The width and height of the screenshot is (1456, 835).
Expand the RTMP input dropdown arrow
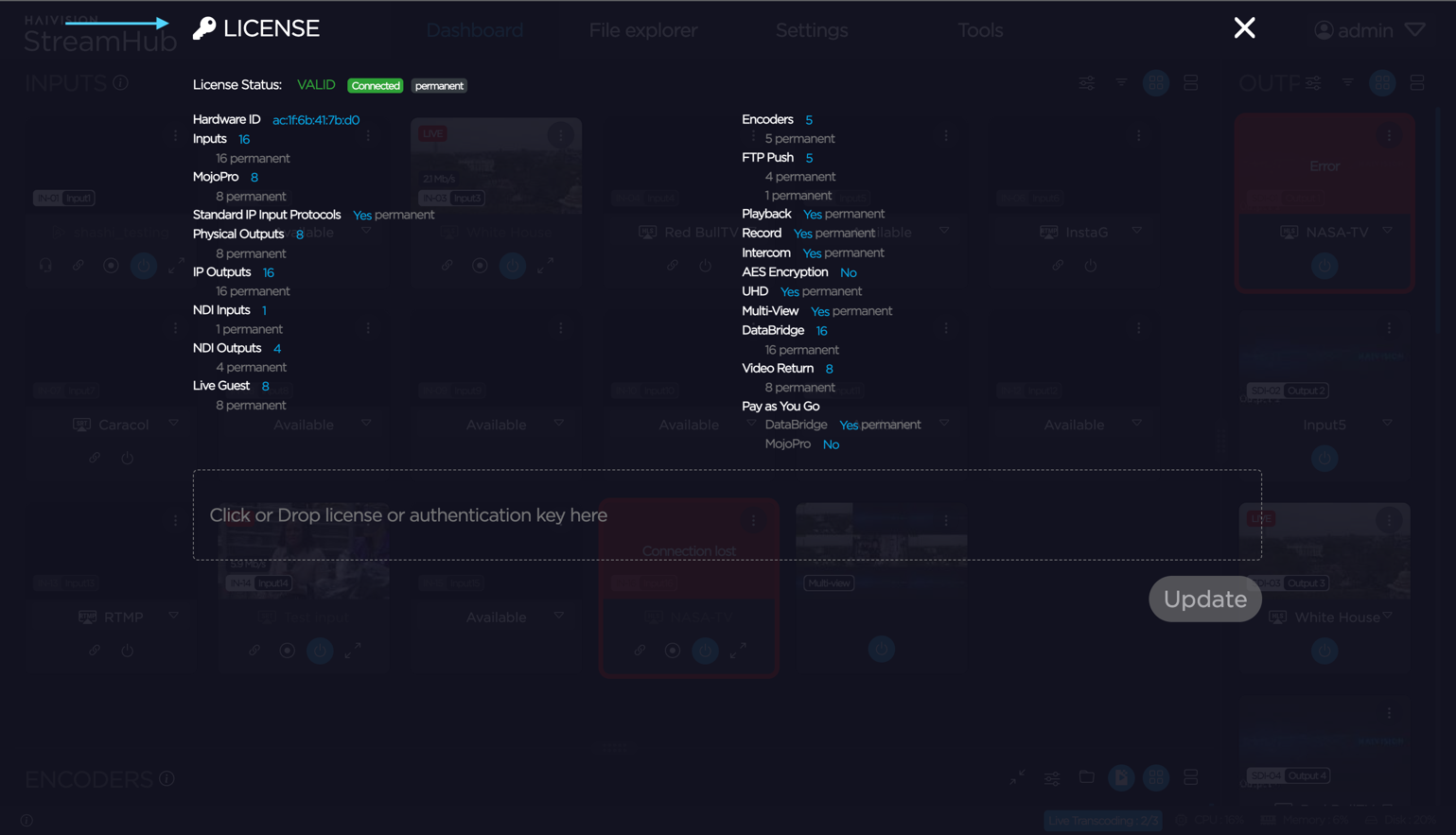(174, 616)
